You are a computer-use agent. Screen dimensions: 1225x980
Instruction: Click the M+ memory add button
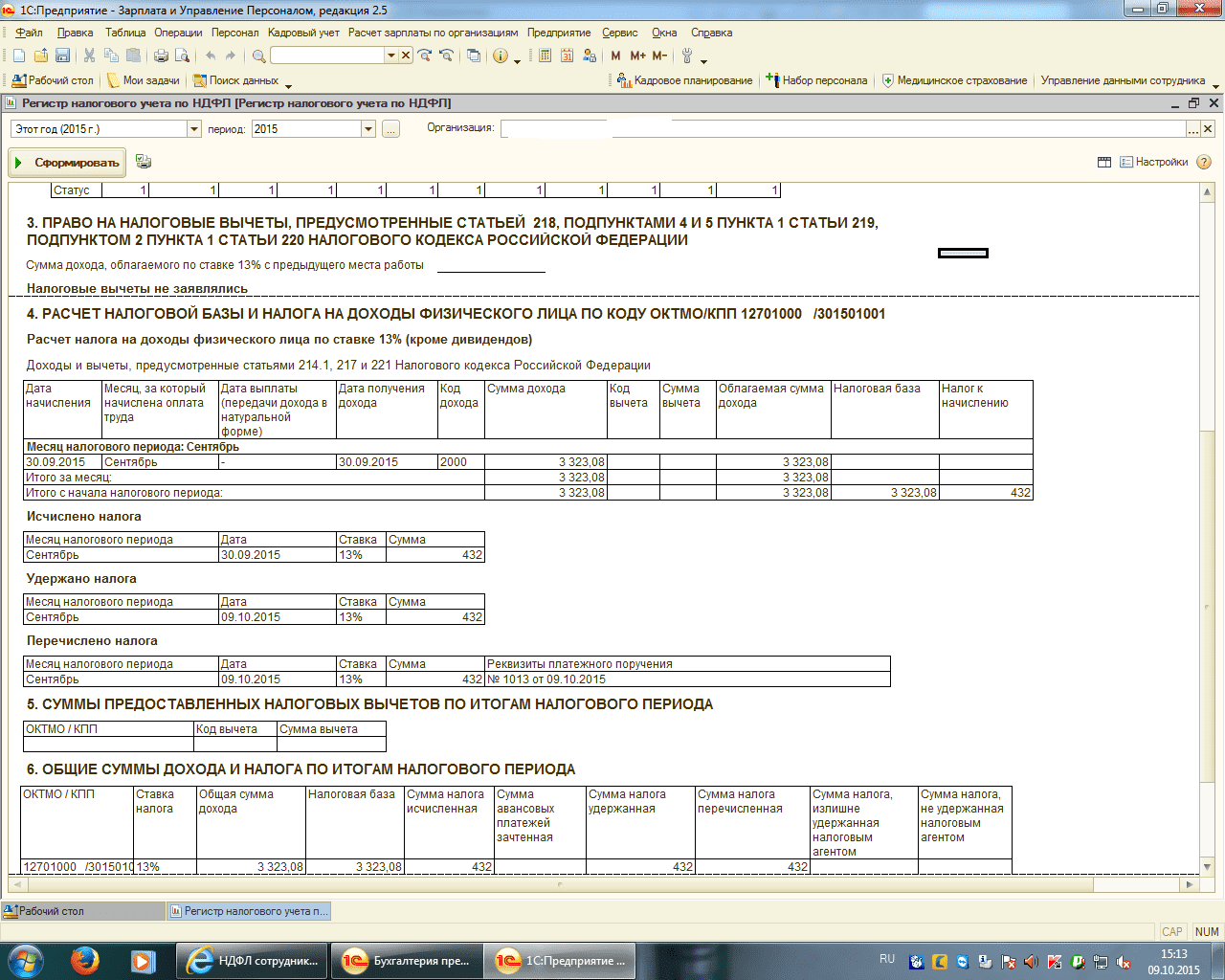tap(637, 56)
